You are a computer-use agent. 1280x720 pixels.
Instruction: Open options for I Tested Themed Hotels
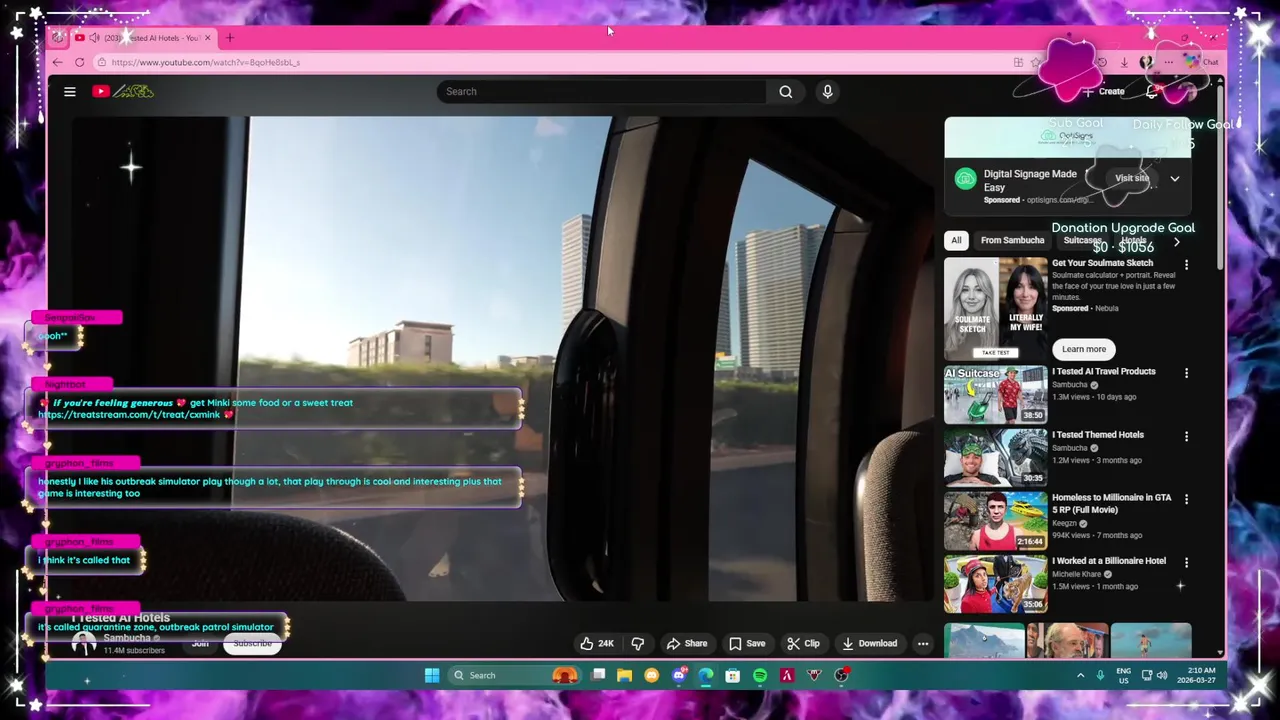point(1186,437)
